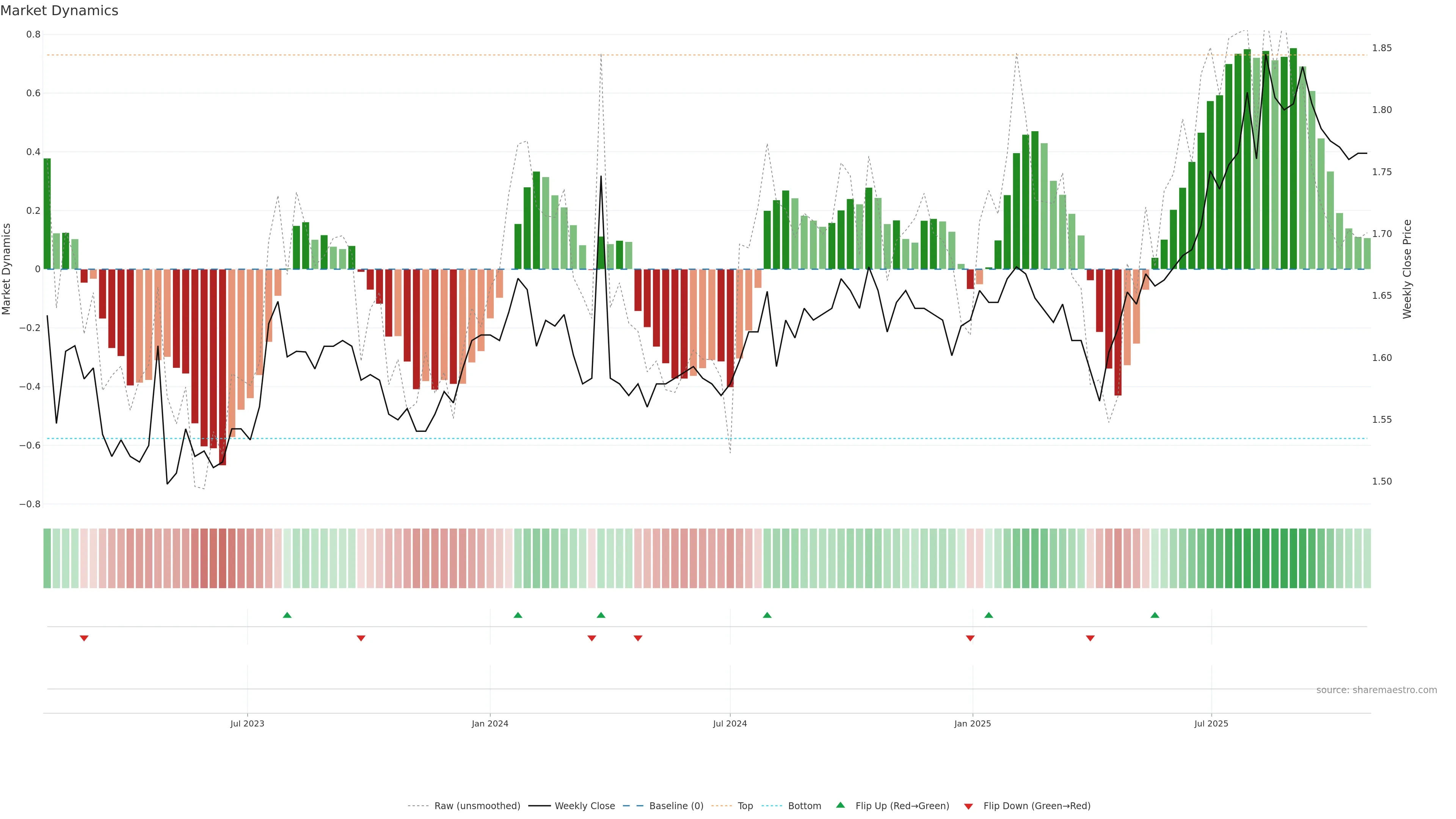Click red flip-down marker just before Jan 2025
Viewport: 1456px width, 819px height.
[971, 638]
